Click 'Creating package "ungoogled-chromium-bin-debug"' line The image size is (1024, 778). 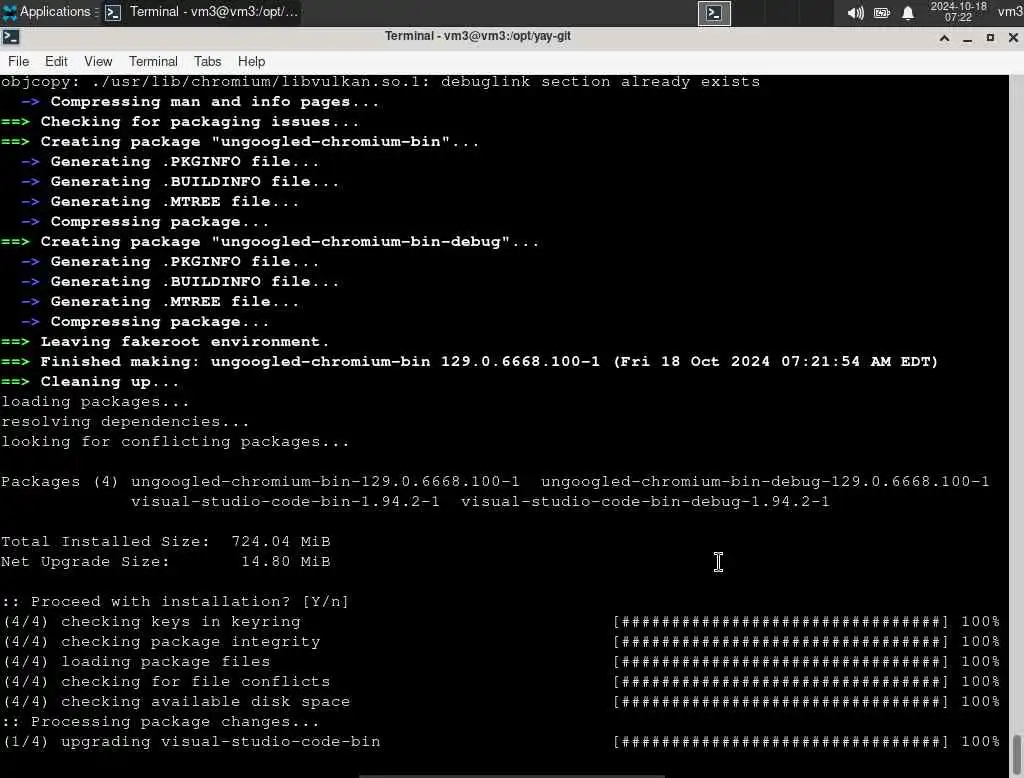pos(270,242)
